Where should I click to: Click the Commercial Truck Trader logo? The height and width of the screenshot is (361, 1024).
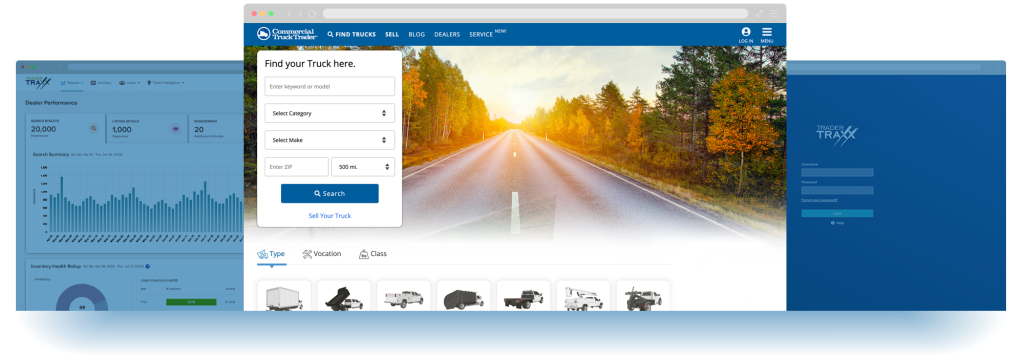coord(287,34)
